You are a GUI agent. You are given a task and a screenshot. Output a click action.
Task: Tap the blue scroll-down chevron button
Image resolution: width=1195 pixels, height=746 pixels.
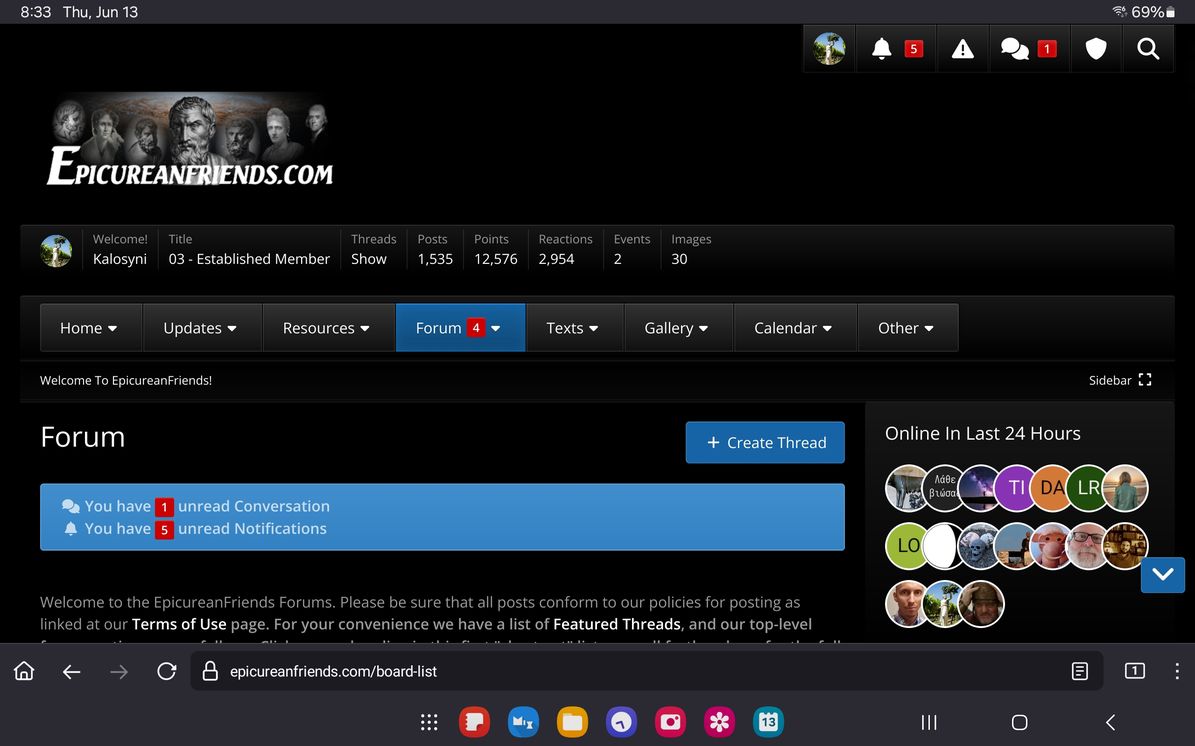[1162, 575]
